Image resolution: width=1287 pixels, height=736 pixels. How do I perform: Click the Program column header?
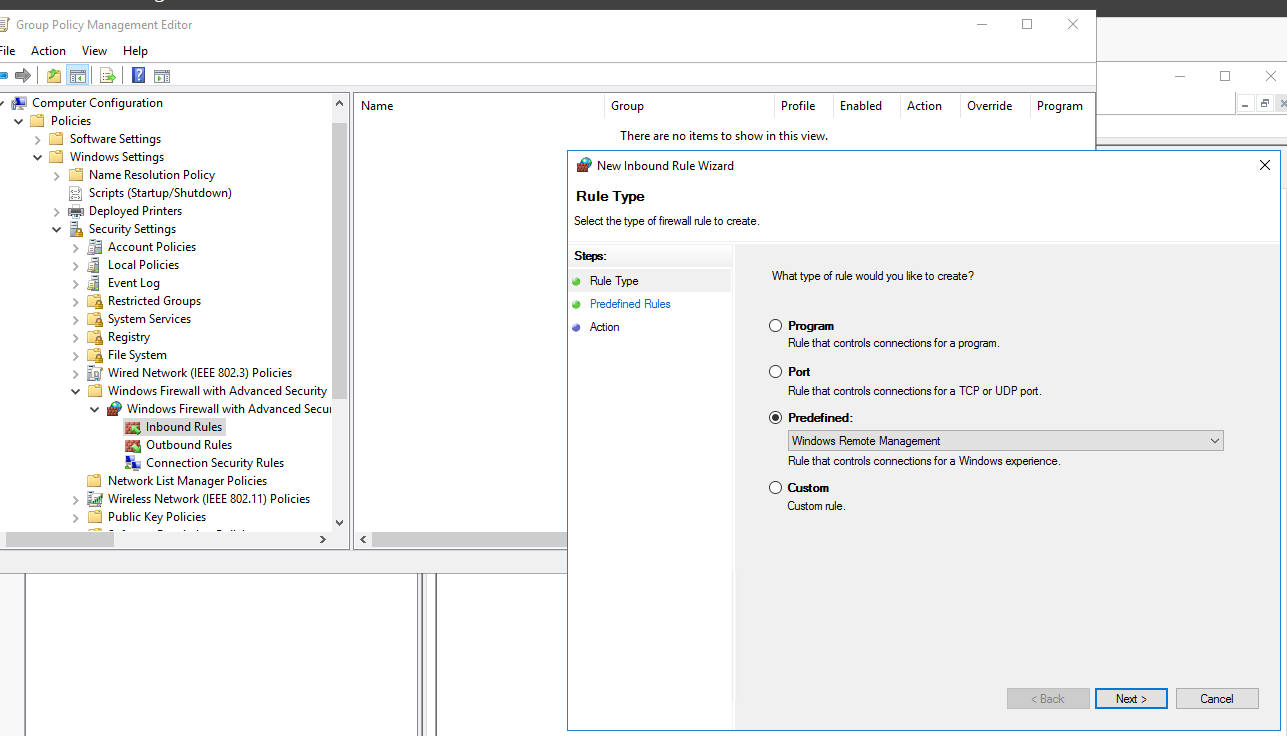click(1062, 106)
